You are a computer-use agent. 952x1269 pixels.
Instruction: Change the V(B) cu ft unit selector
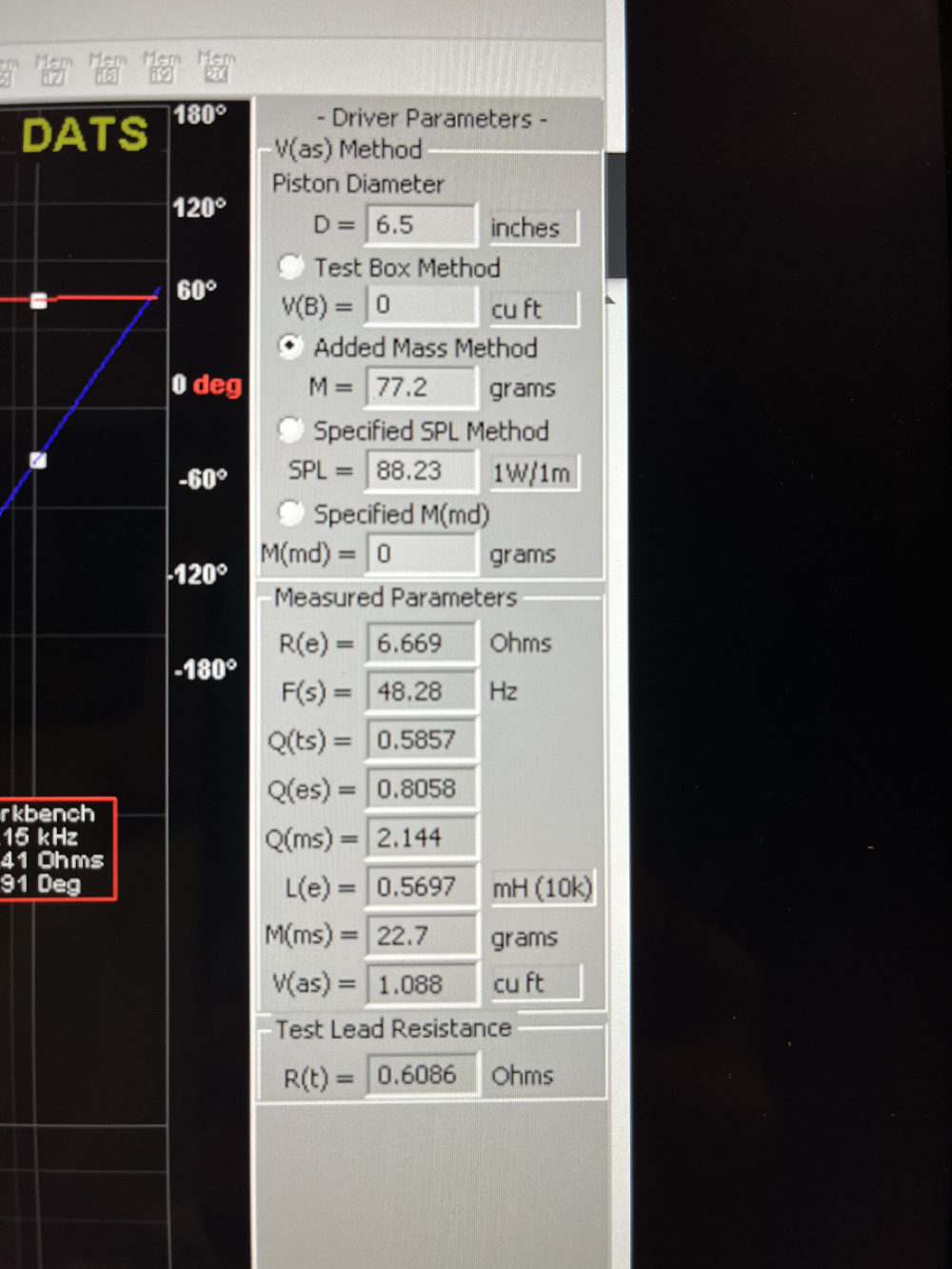click(x=531, y=309)
